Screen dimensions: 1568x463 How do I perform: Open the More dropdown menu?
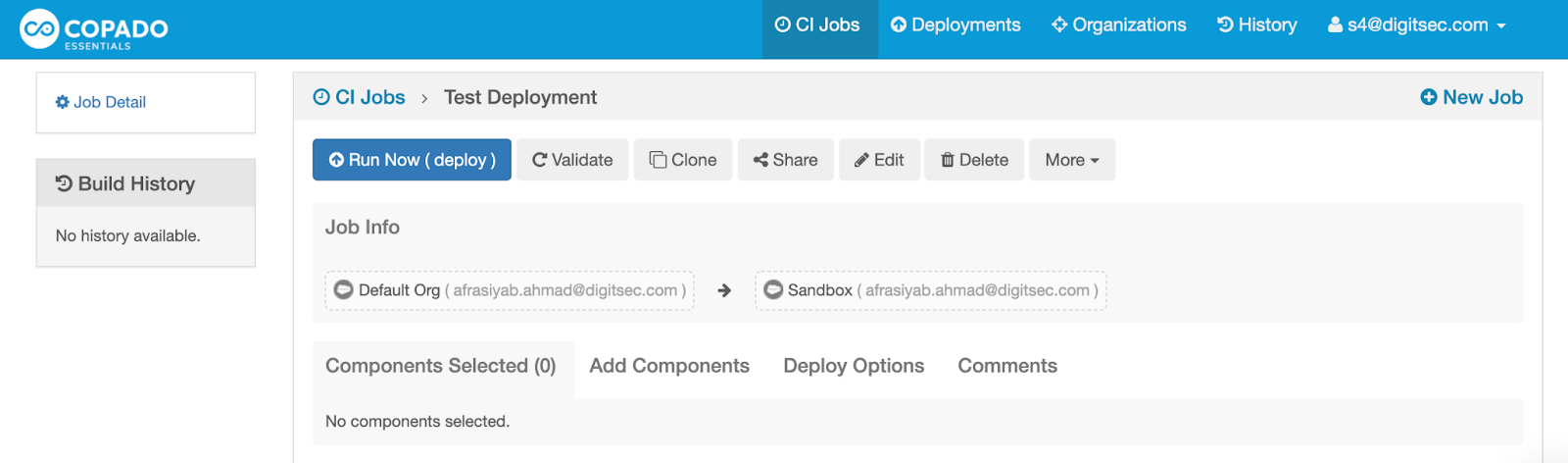coord(1072,160)
